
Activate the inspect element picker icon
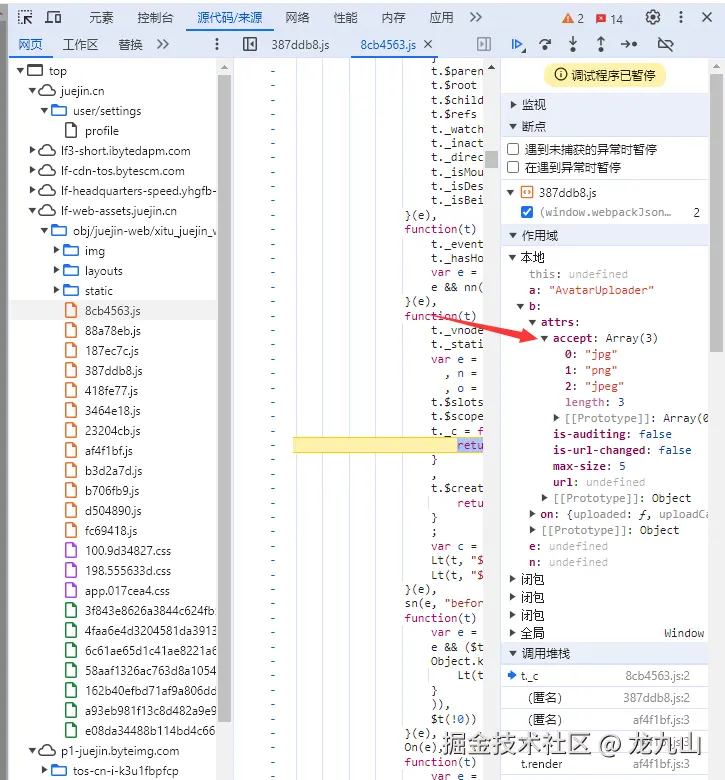[x=25, y=18]
